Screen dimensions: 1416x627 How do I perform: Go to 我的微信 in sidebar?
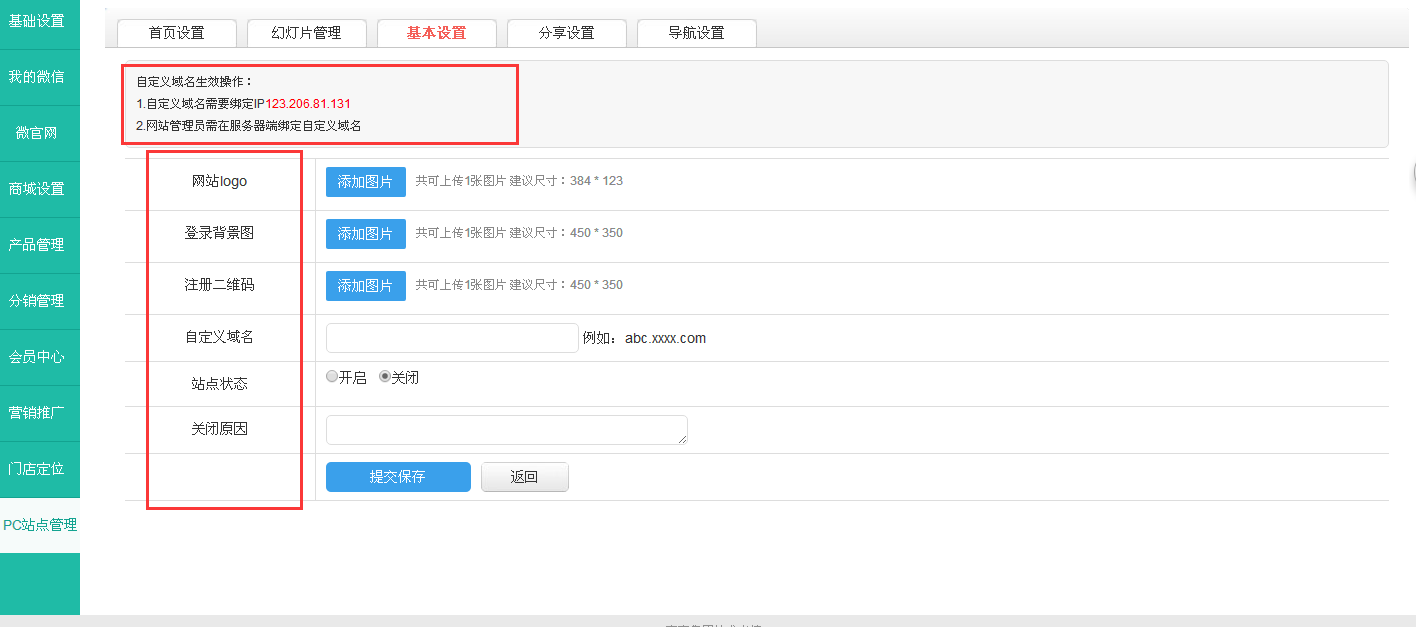click(x=37, y=77)
